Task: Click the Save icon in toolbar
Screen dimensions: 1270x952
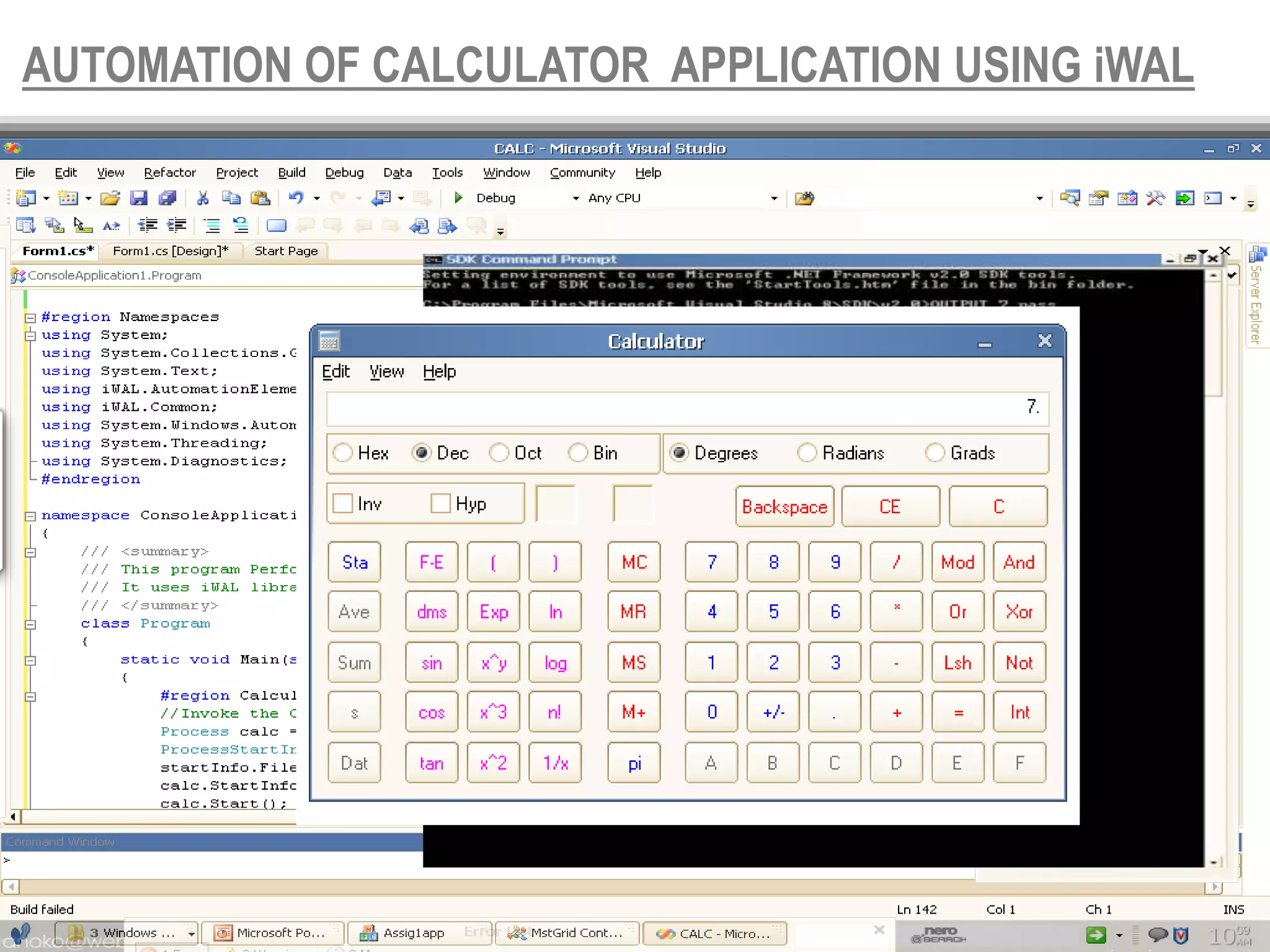Action: pyautogui.click(x=139, y=198)
